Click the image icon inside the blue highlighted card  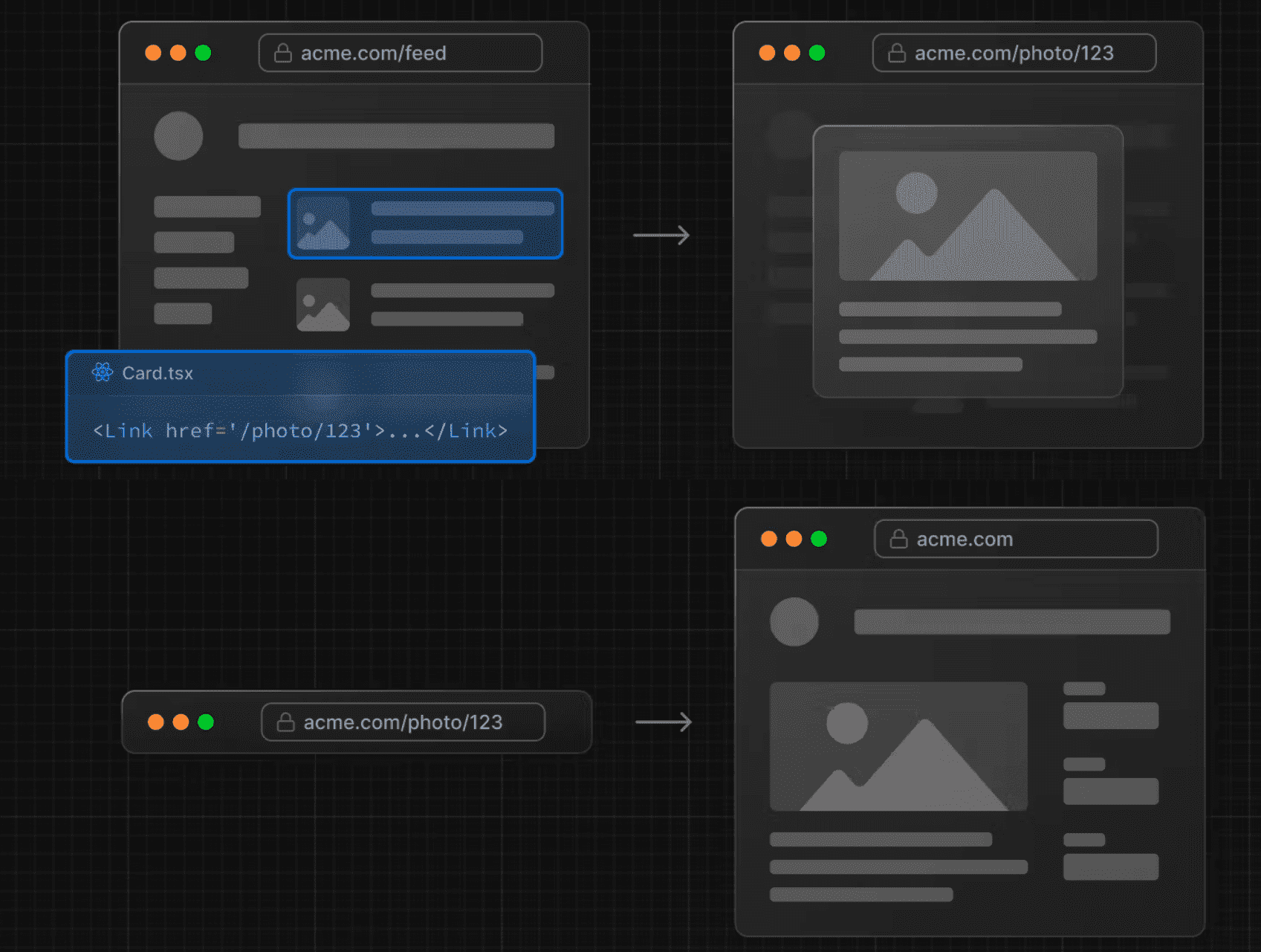click(x=323, y=224)
